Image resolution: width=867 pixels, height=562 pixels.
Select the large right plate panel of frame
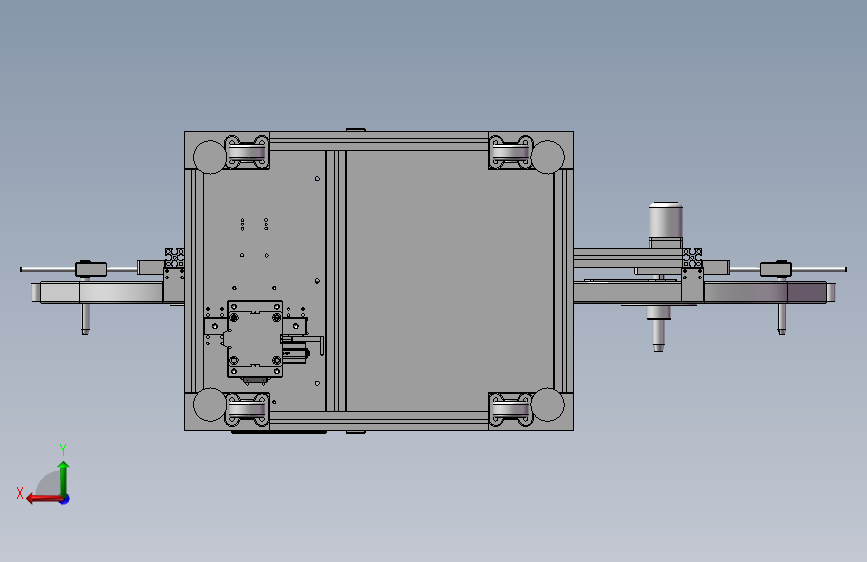(450, 280)
